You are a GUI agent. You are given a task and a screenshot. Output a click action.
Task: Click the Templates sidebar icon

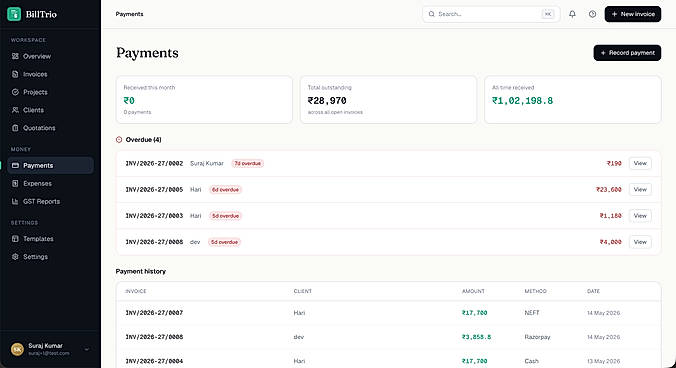coord(16,239)
